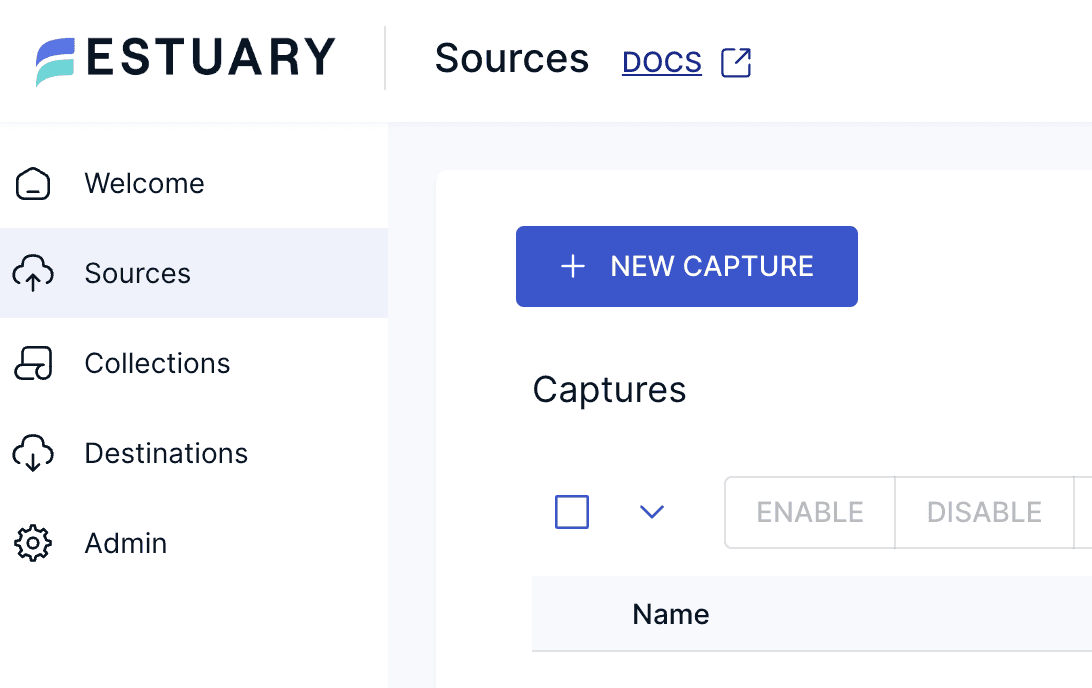Click the Destinations cloud download icon
This screenshot has height=688, width=1092.
coord(33,453)
